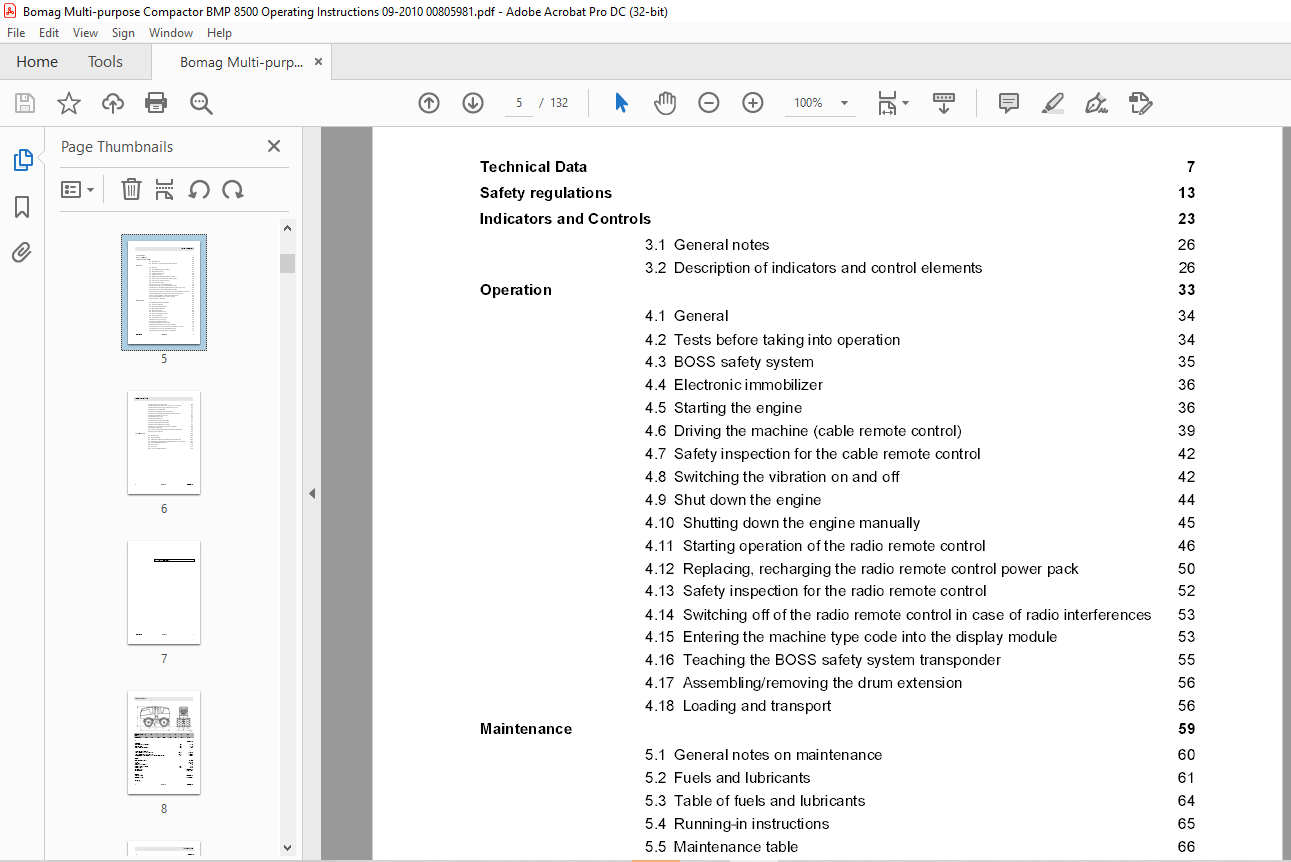Click the page number input field
Viewport: 1291px width, 862px height.
coord(519,103)
